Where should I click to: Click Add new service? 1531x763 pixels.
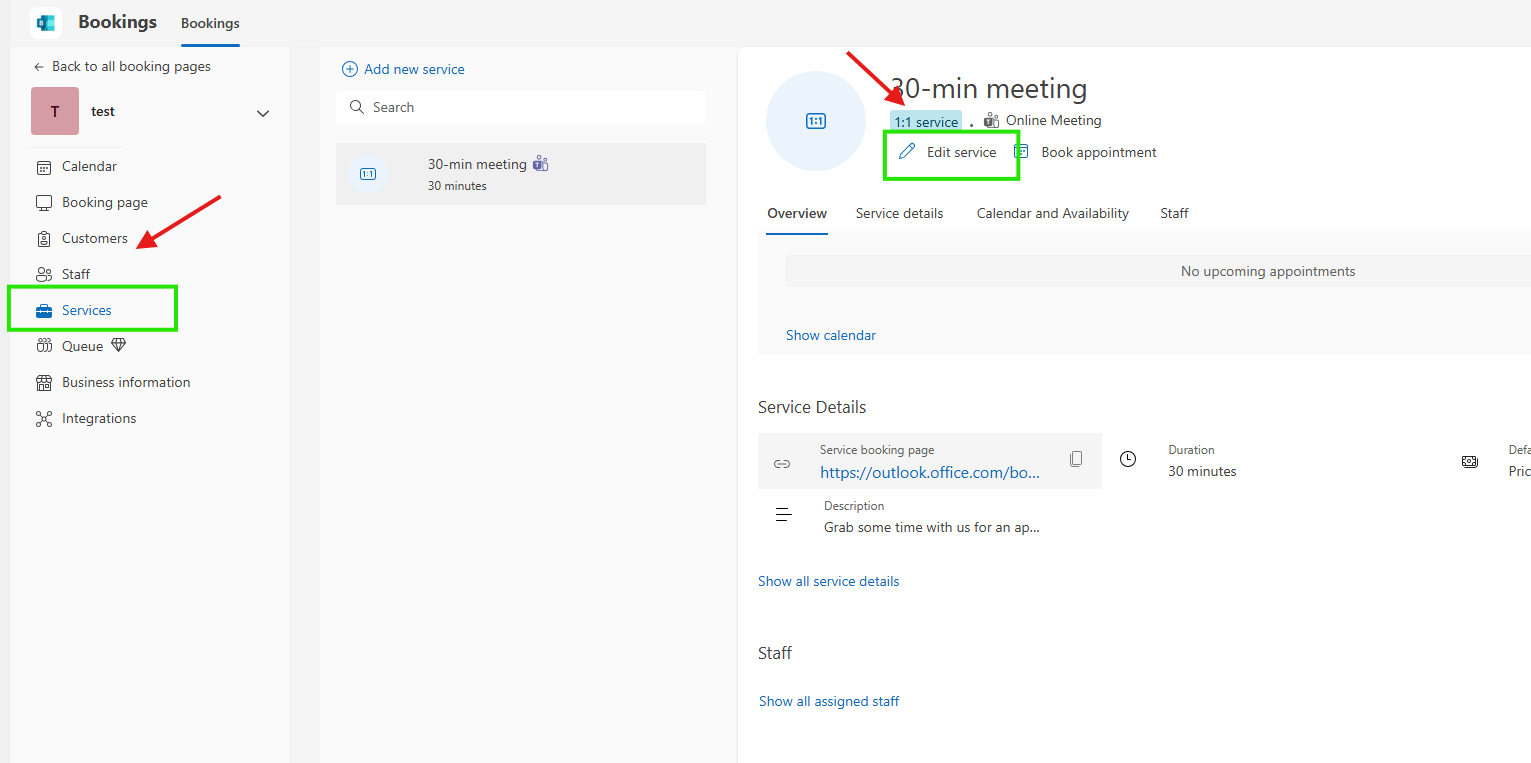coord(404,69)
